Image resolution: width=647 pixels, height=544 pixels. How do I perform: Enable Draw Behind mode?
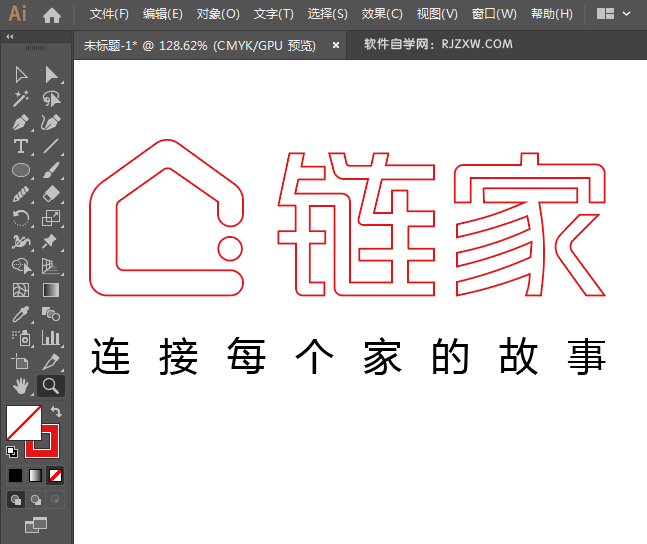click(x=35, y=500)
